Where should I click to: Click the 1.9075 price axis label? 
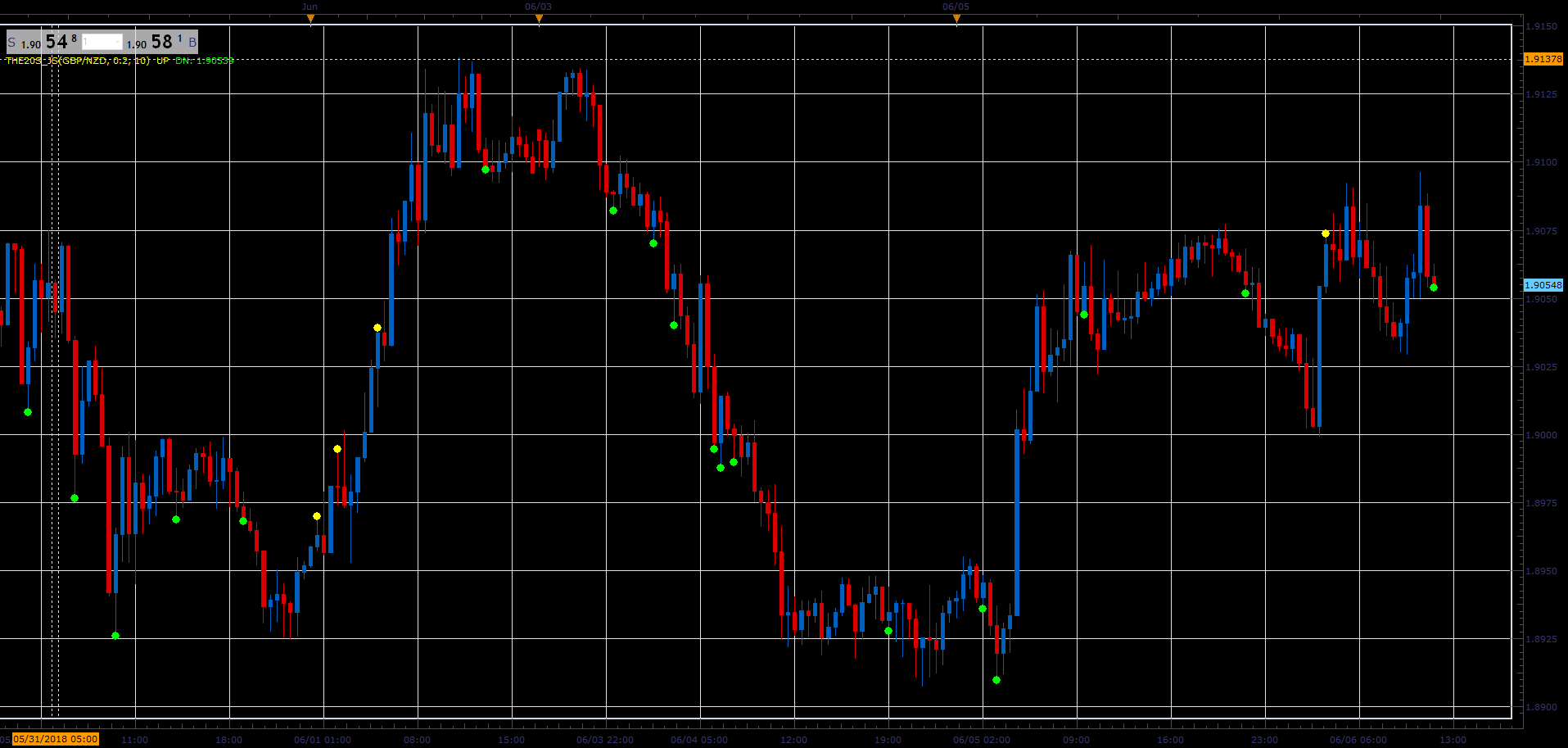[x=1542, y=231]
